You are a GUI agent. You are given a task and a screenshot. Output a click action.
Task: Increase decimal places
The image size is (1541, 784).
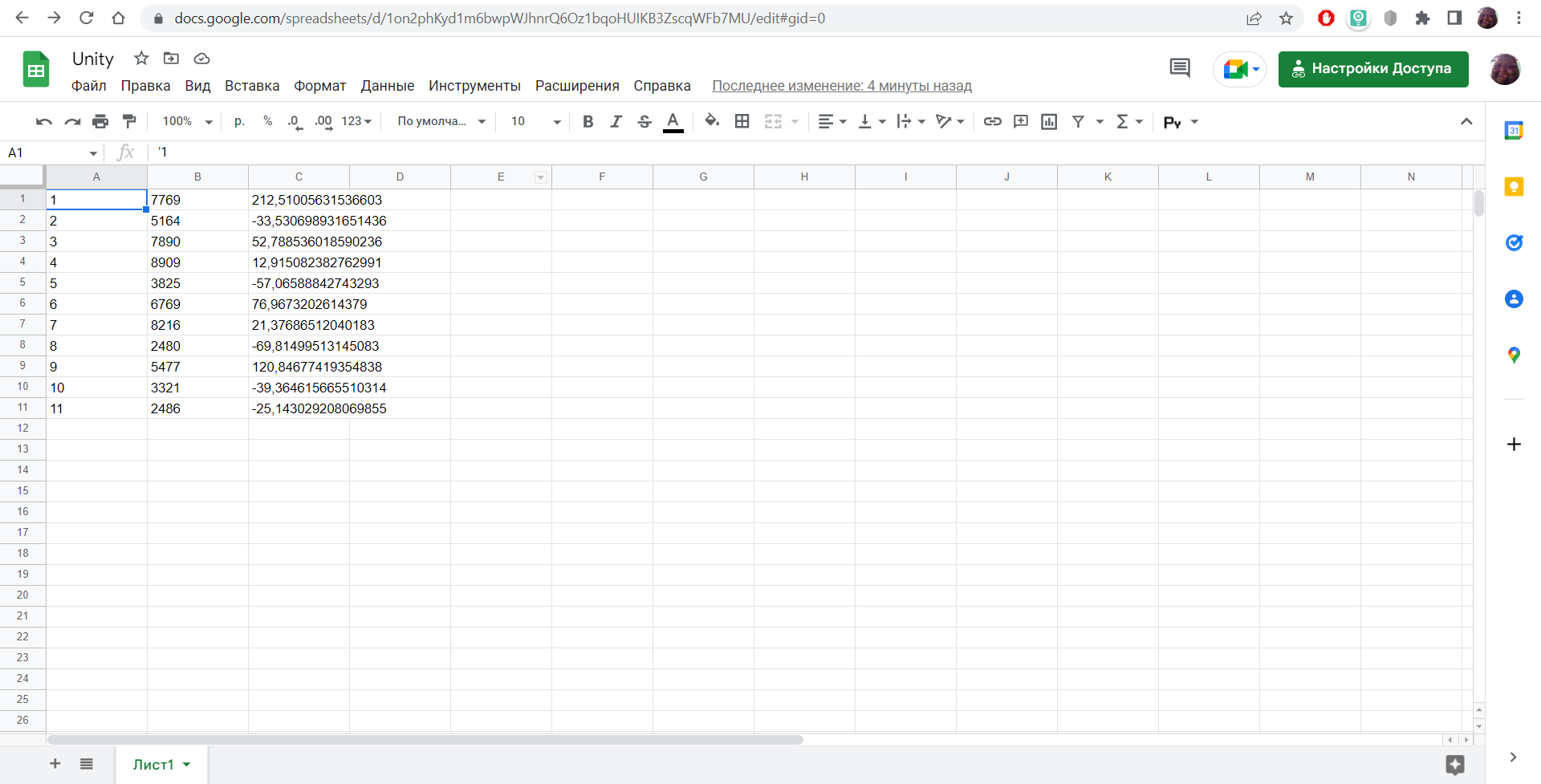(x=323, y=122)
